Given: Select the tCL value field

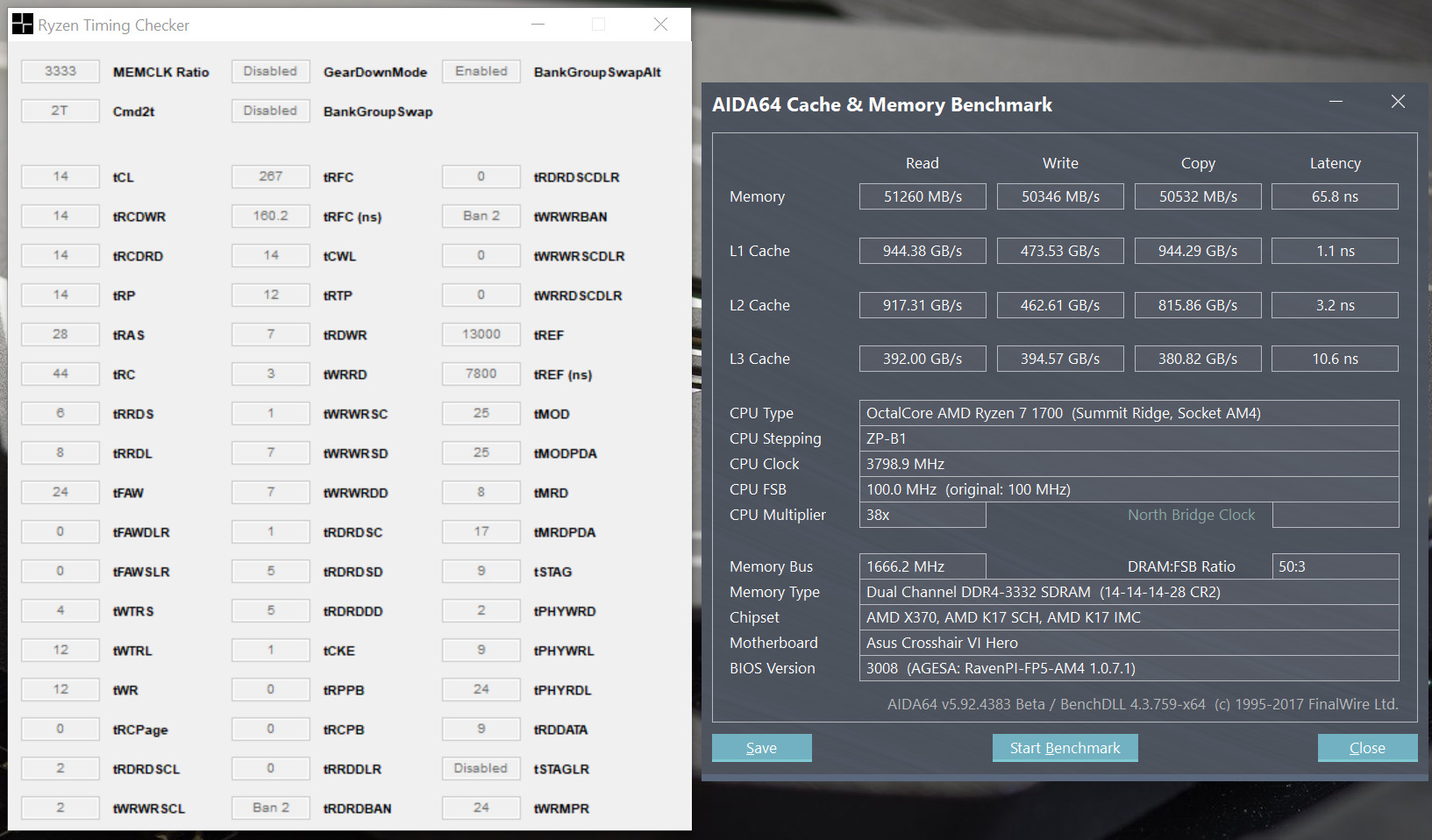Looking at the screenshot, I should [x=61, y=176].
